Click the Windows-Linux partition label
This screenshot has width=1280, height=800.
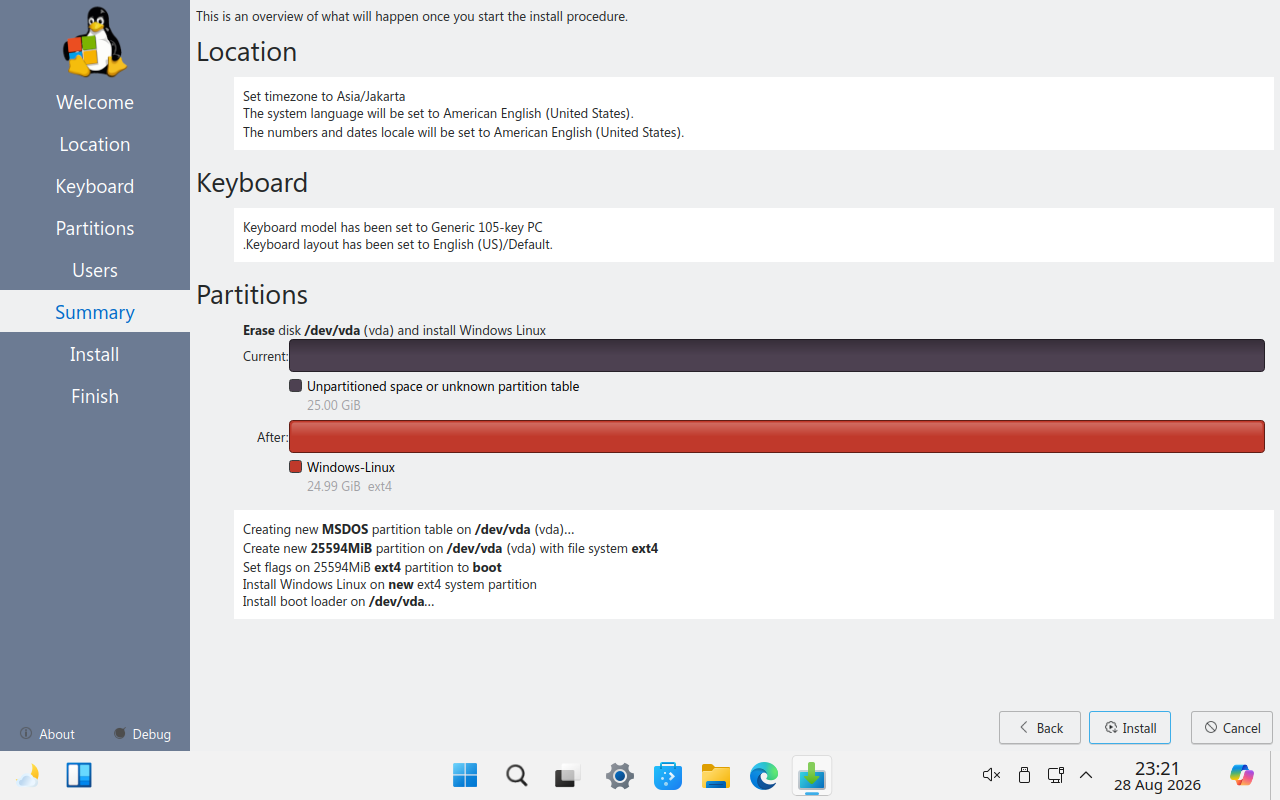[351, 467]
